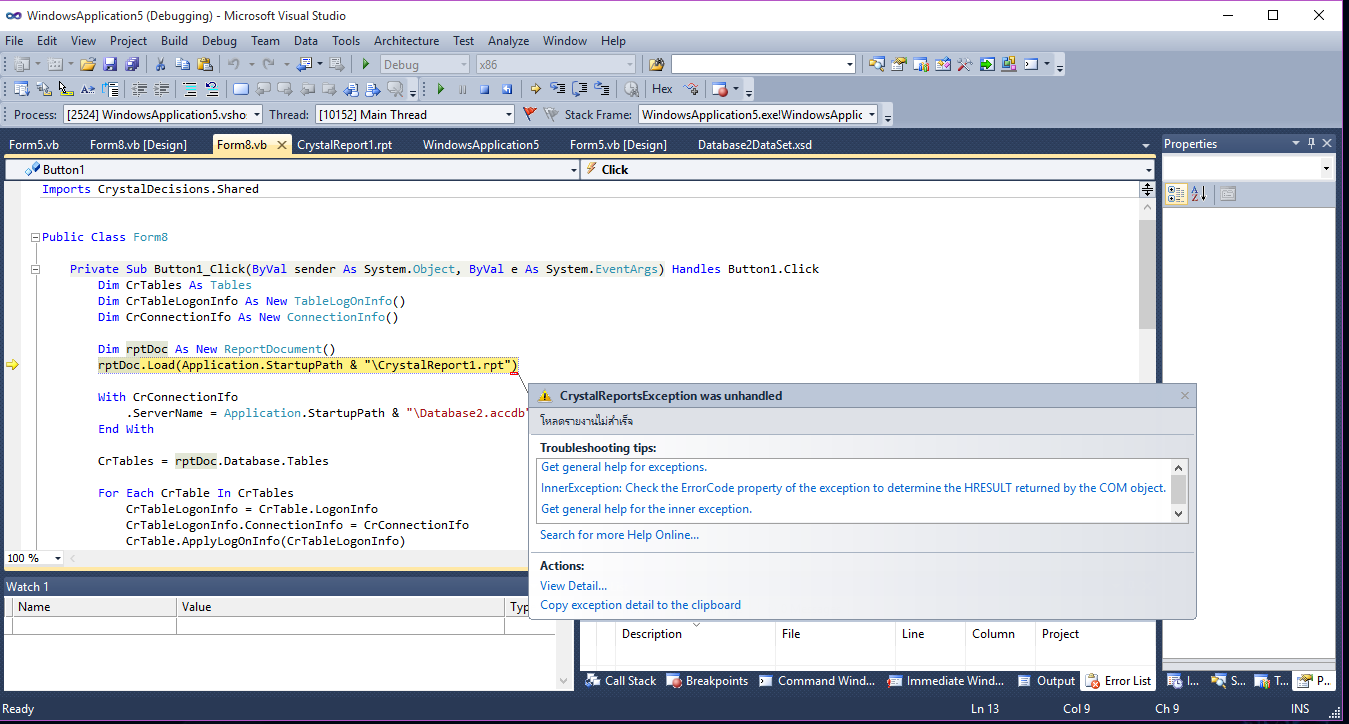Click the Categorized view icon in Properties
1349x724 pixels.
[x=1176, y=194]
